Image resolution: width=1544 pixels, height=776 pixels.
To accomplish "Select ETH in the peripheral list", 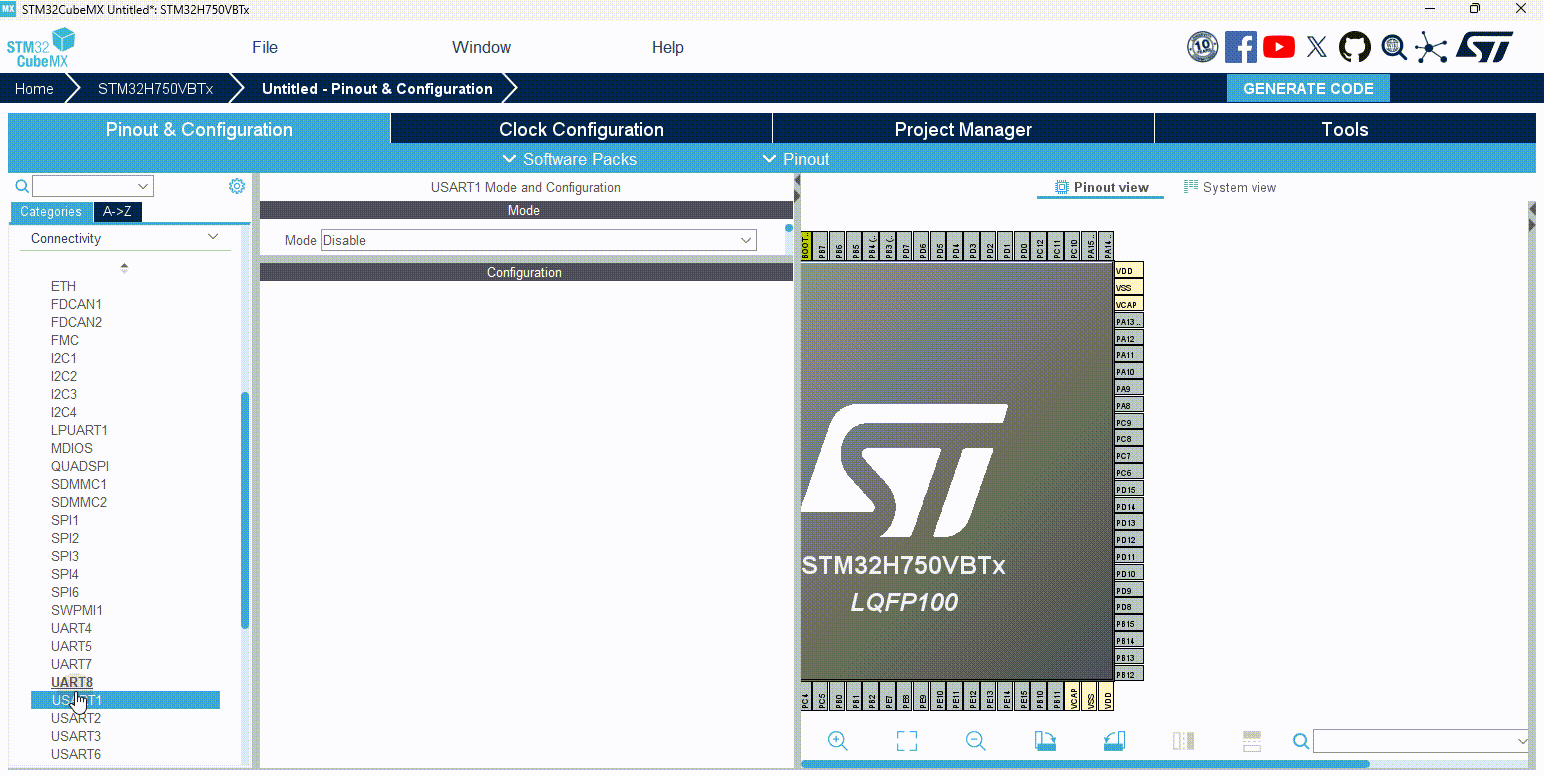I will point(63,286).
